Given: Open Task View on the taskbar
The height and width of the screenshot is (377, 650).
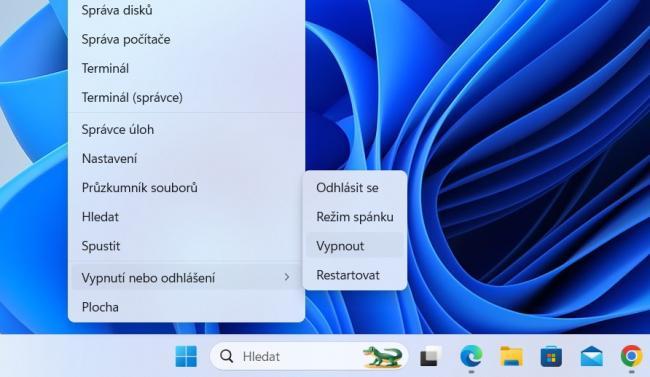Looking at the screenshot, I should 430,356.
